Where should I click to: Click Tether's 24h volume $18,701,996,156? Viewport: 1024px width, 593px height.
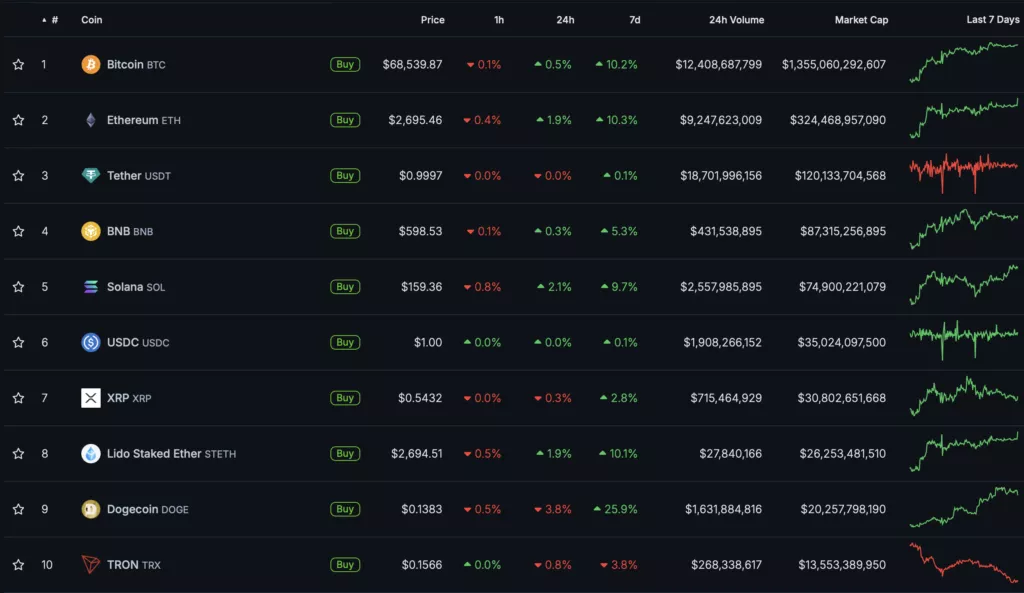pos(721,176)
